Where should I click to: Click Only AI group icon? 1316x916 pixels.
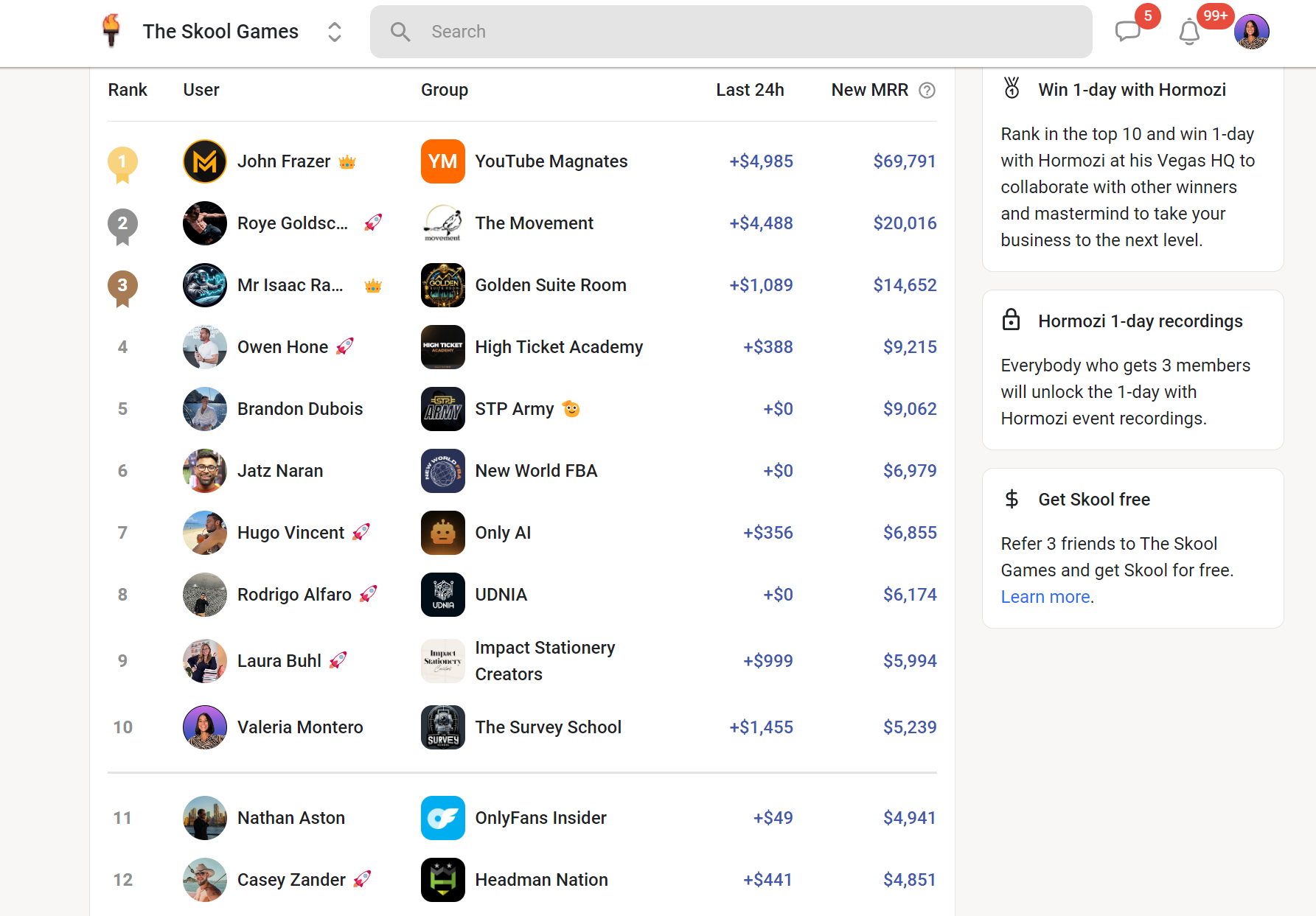443,533
